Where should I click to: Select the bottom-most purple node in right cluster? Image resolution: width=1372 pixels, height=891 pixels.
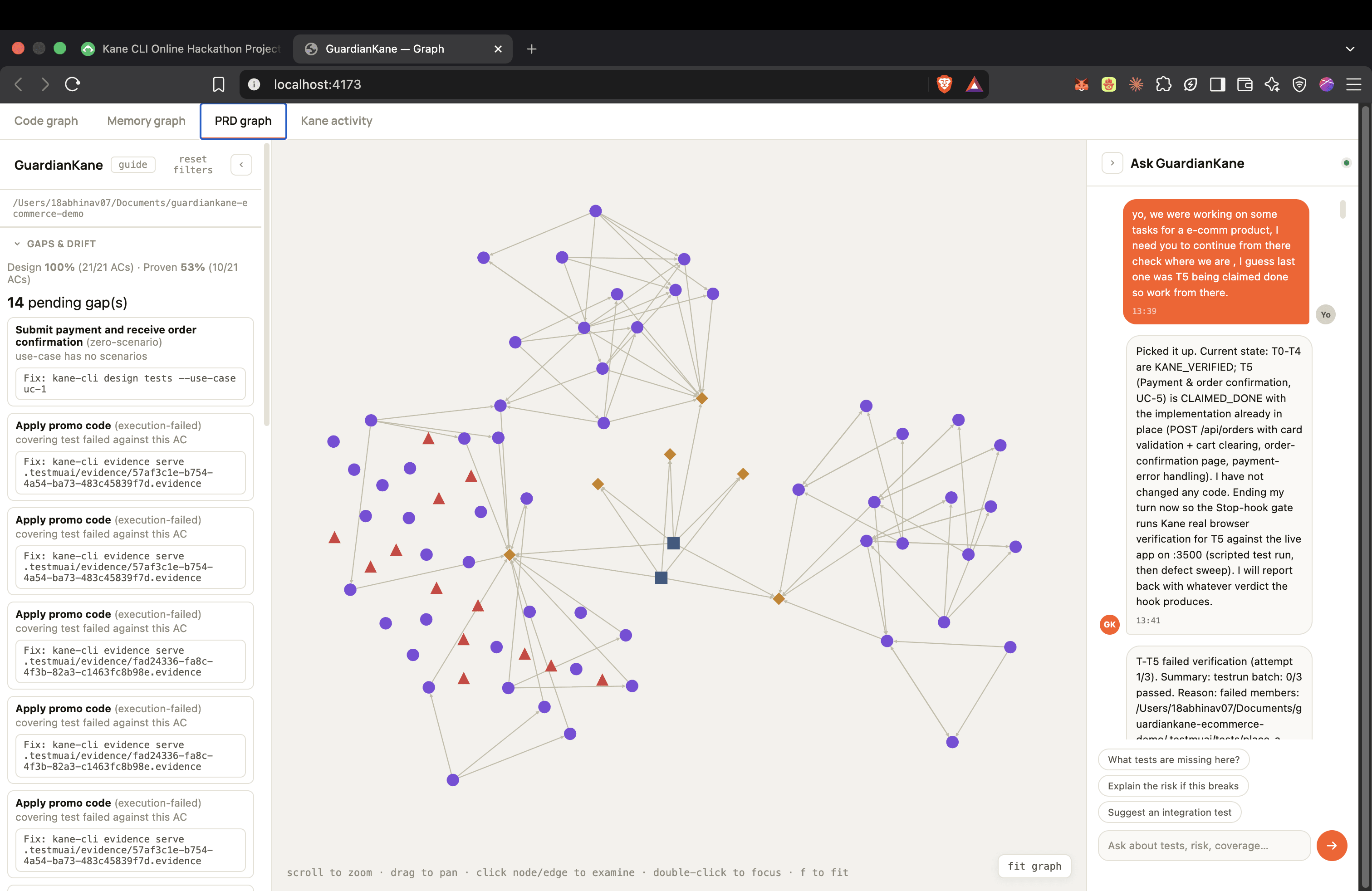pyautogui.click(x=952, y=742)
